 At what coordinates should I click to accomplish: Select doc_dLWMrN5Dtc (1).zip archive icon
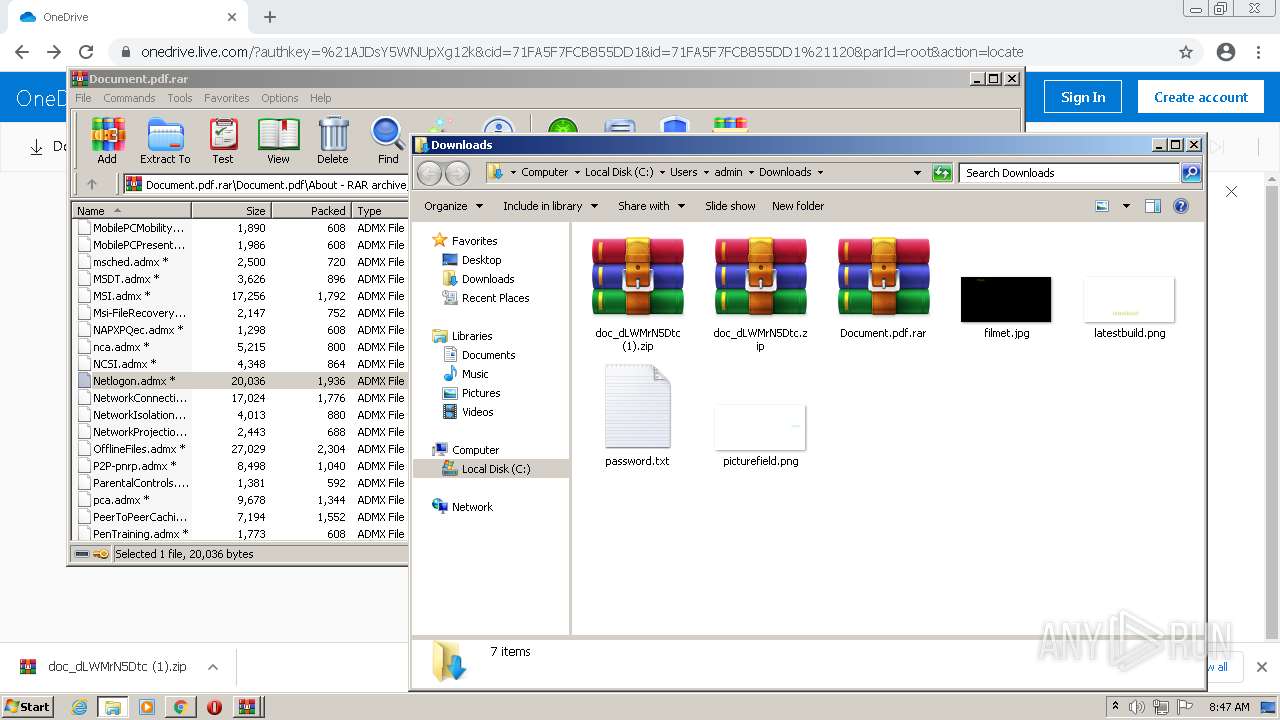click(637, 277)
